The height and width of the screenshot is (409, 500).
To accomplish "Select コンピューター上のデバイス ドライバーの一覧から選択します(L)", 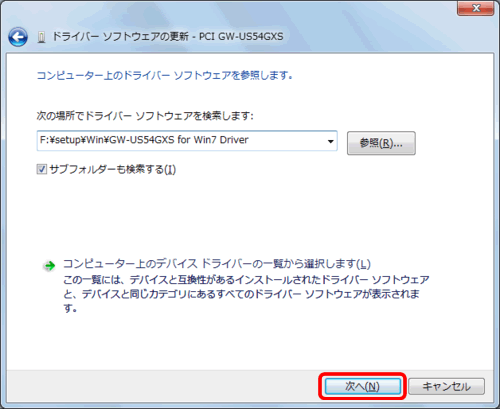I will pyautogui.click(x=217, y=264).
